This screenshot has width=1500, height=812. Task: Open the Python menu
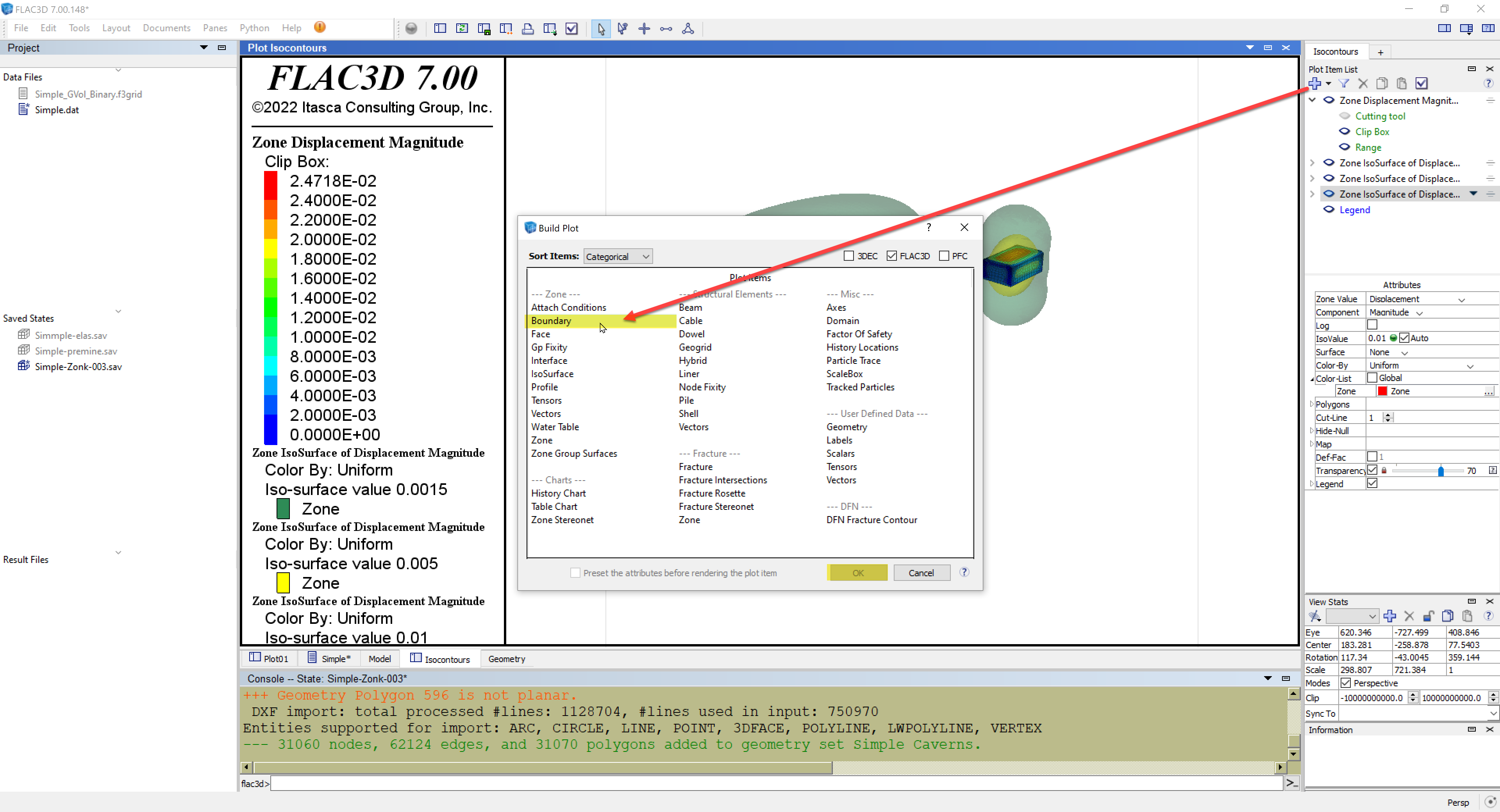coord(254,28)
